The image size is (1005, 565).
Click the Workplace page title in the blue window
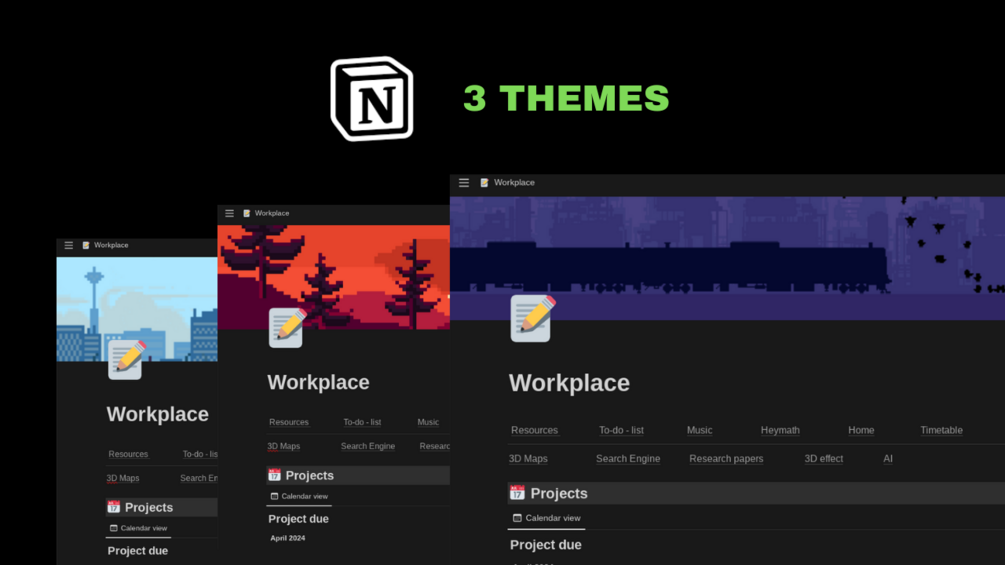point(158,414)
